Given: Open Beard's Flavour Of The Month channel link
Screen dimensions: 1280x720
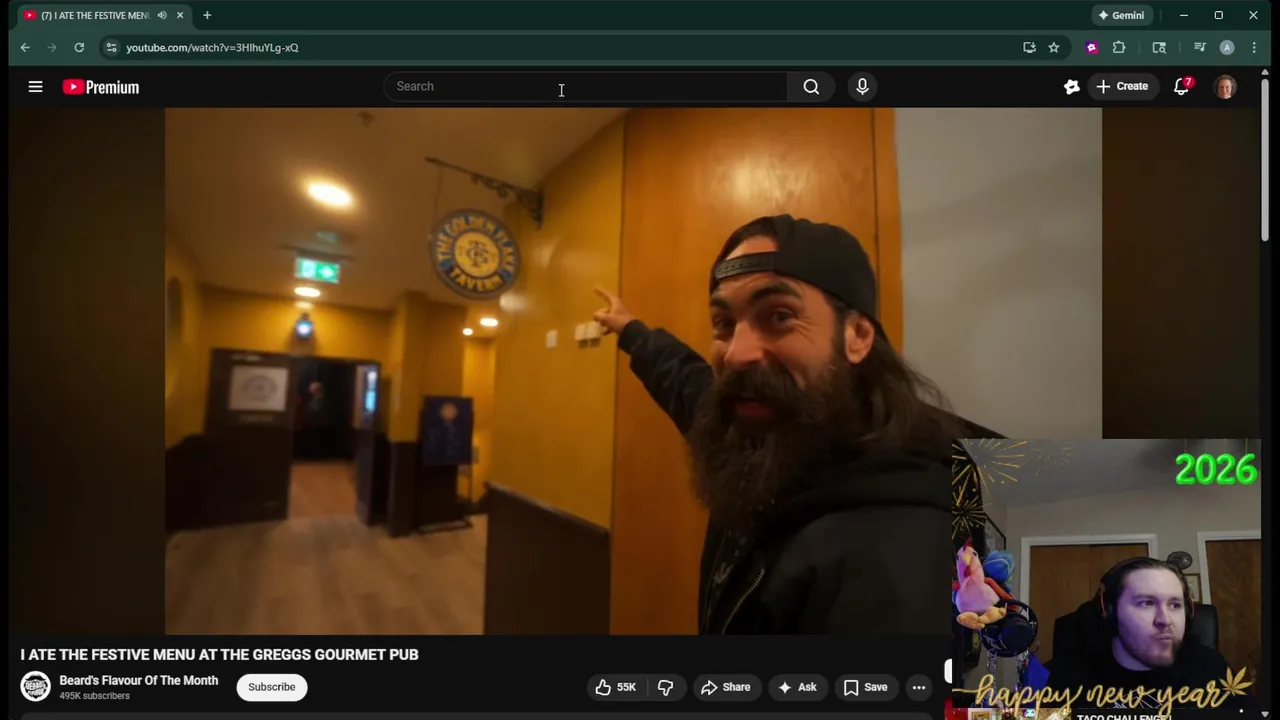Looking at the screenshot, I should [138, 680].
